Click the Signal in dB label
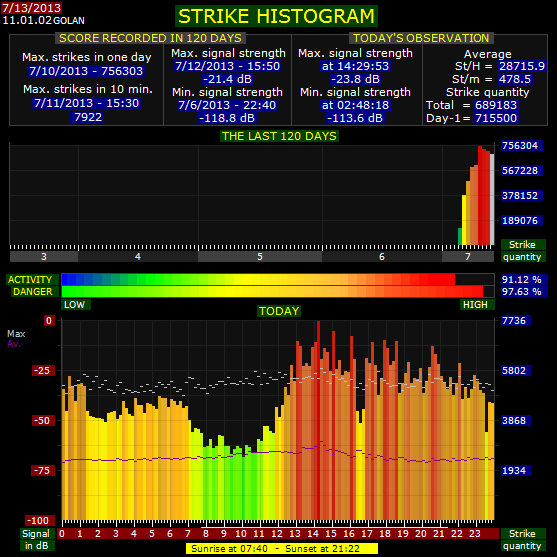Viewport: 557px width, 557px height. (x=36, y=539)
